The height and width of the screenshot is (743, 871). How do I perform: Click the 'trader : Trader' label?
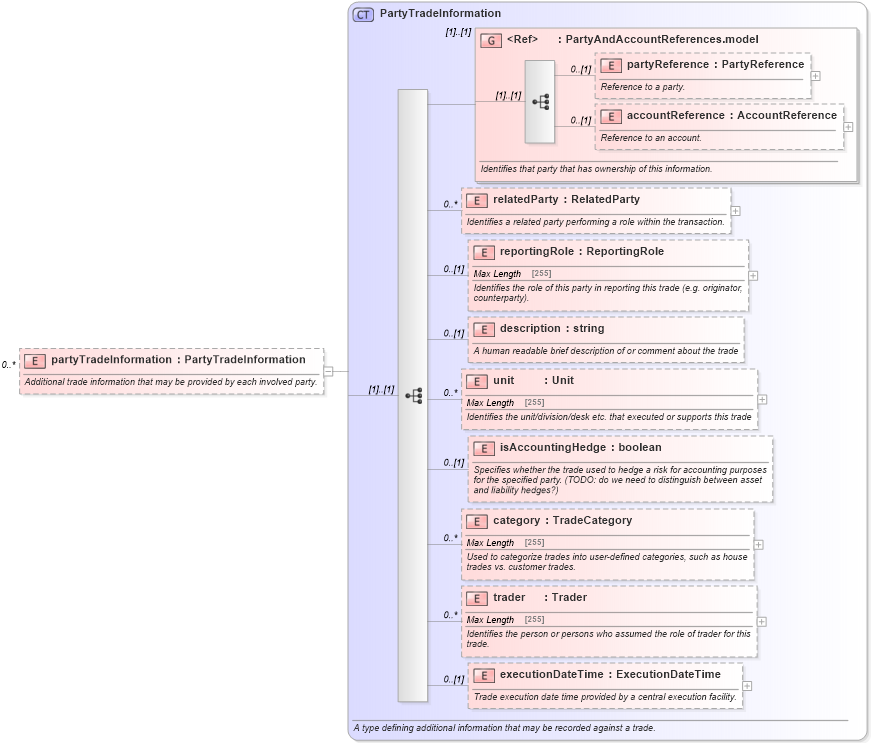point(540,598)
